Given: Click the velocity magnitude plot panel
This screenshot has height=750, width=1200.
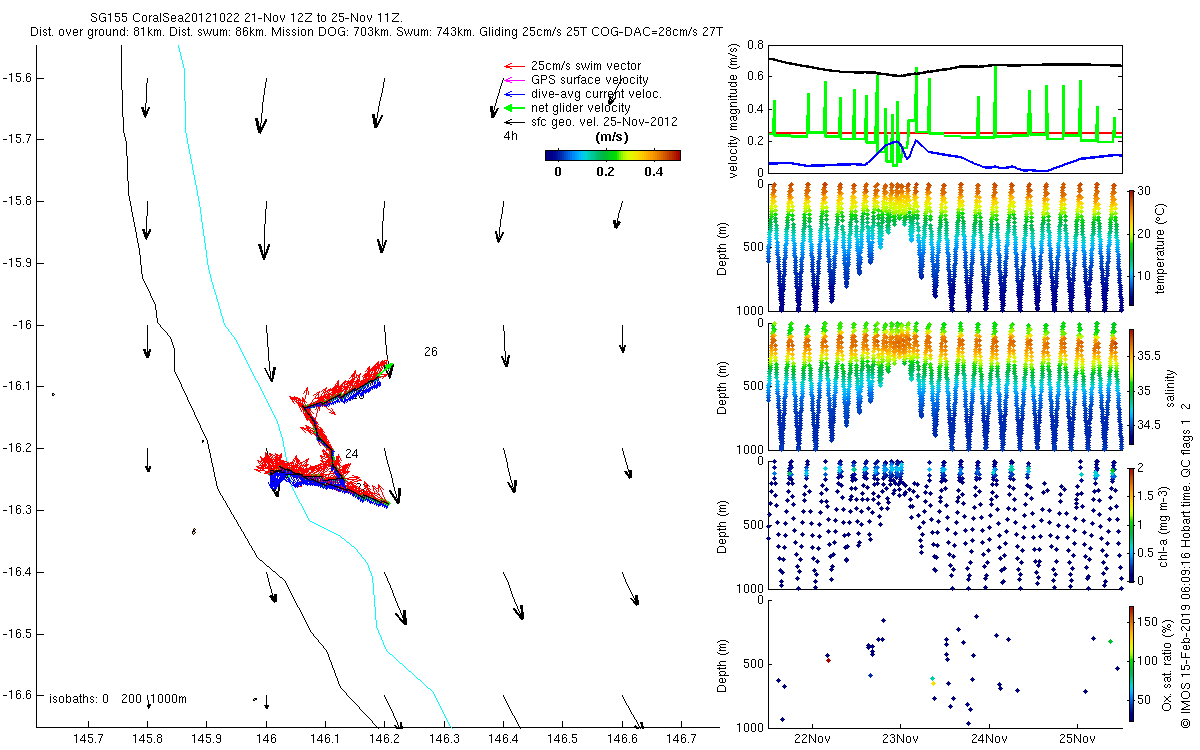Looking at the screenshot, I should coord(944,108).
